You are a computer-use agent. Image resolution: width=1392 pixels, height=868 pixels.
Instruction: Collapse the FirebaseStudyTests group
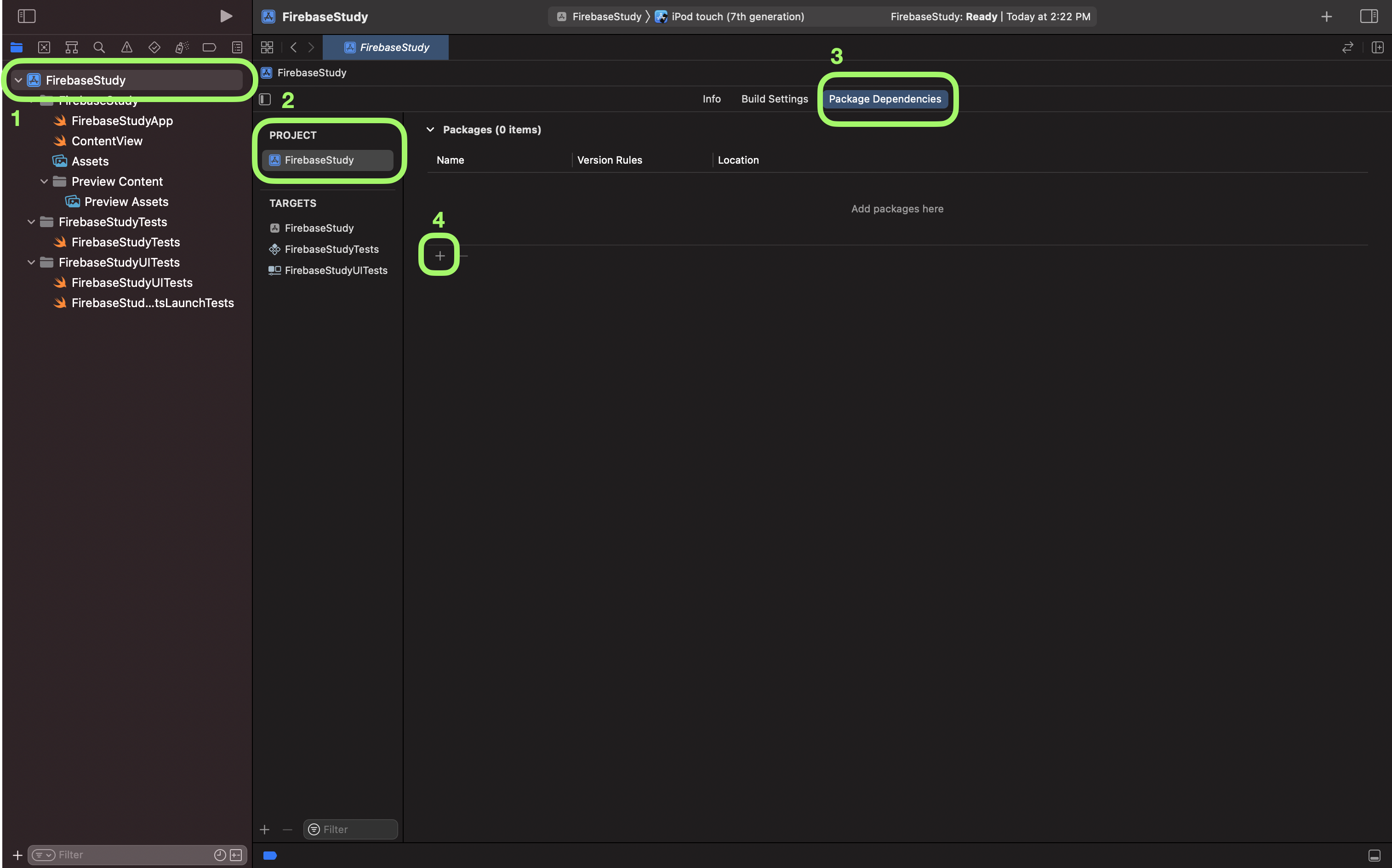coord(32,222)
